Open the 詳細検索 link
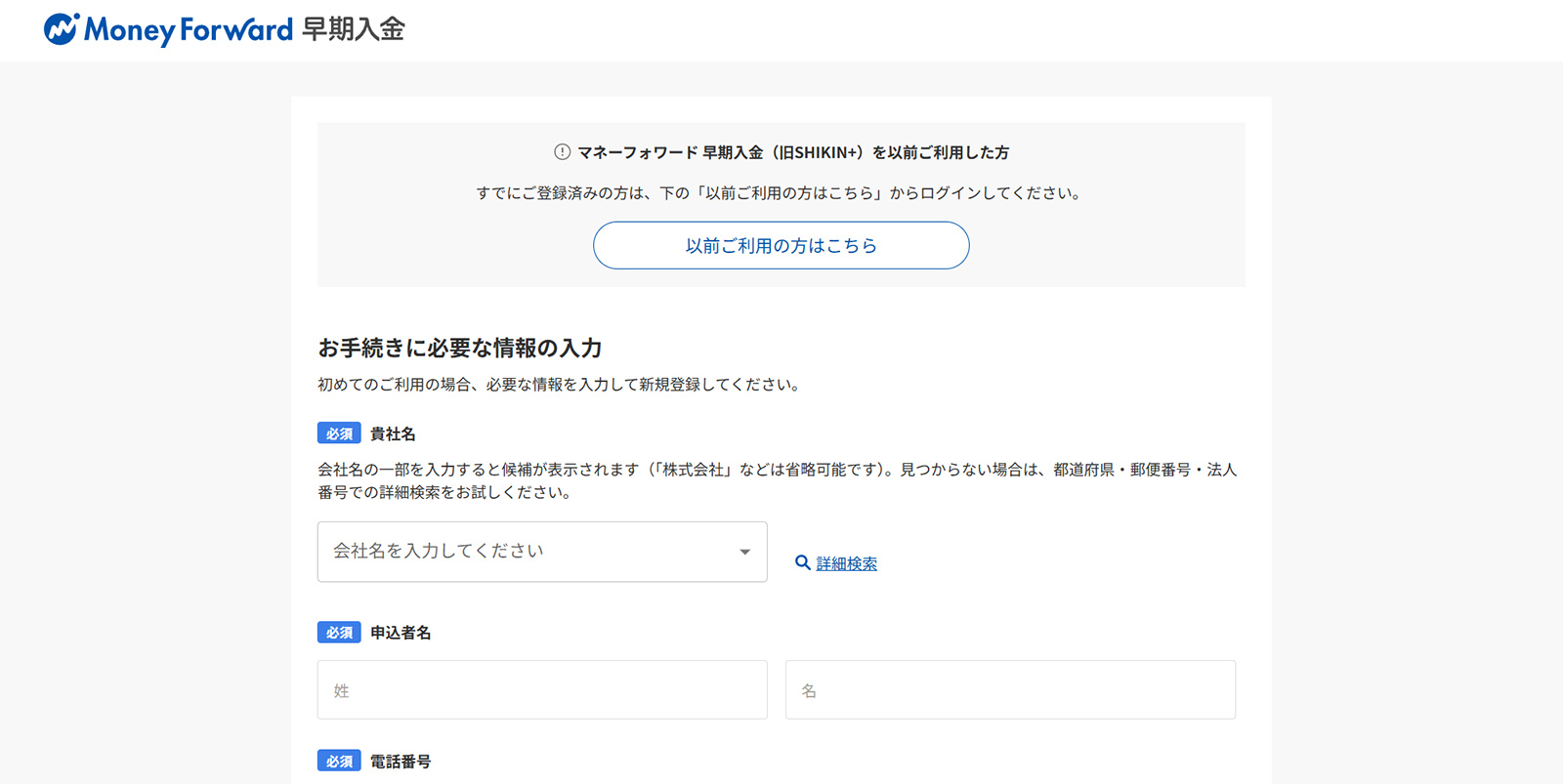The width and height of the screenshot is (1563, 784). [x=846, y=563]
